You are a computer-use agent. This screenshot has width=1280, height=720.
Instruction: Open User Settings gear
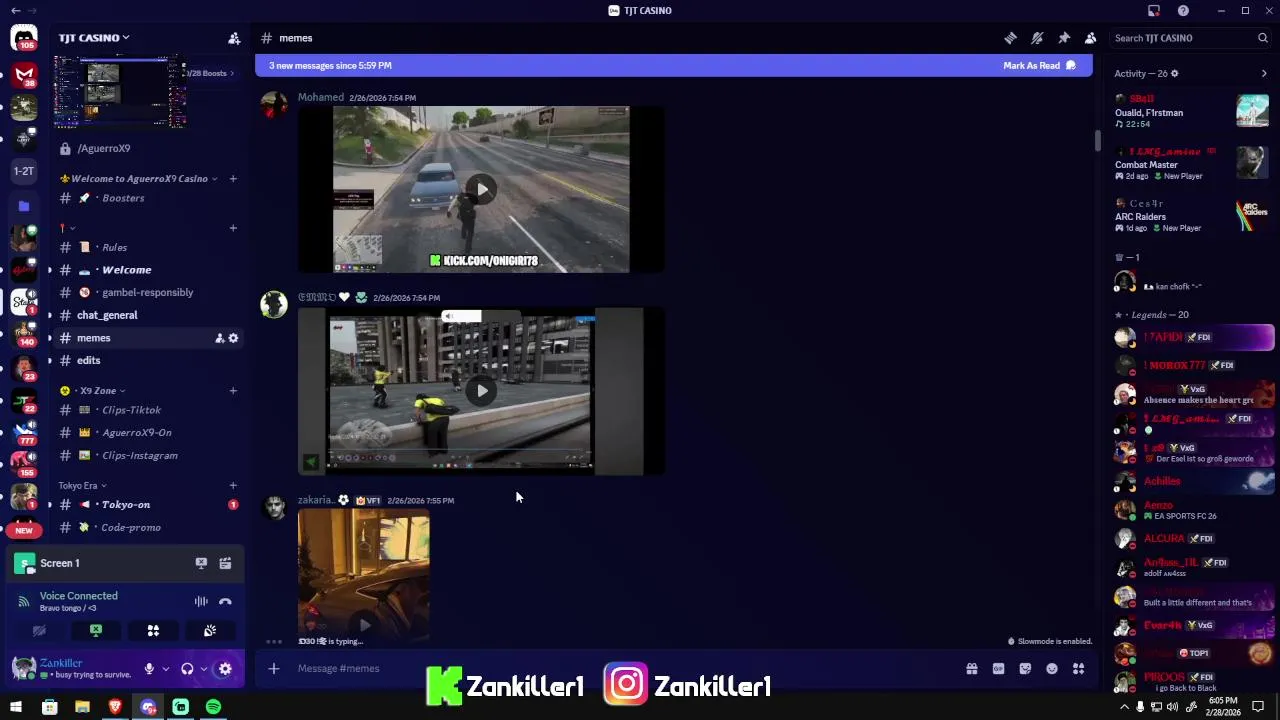click(x=225, y=669)
